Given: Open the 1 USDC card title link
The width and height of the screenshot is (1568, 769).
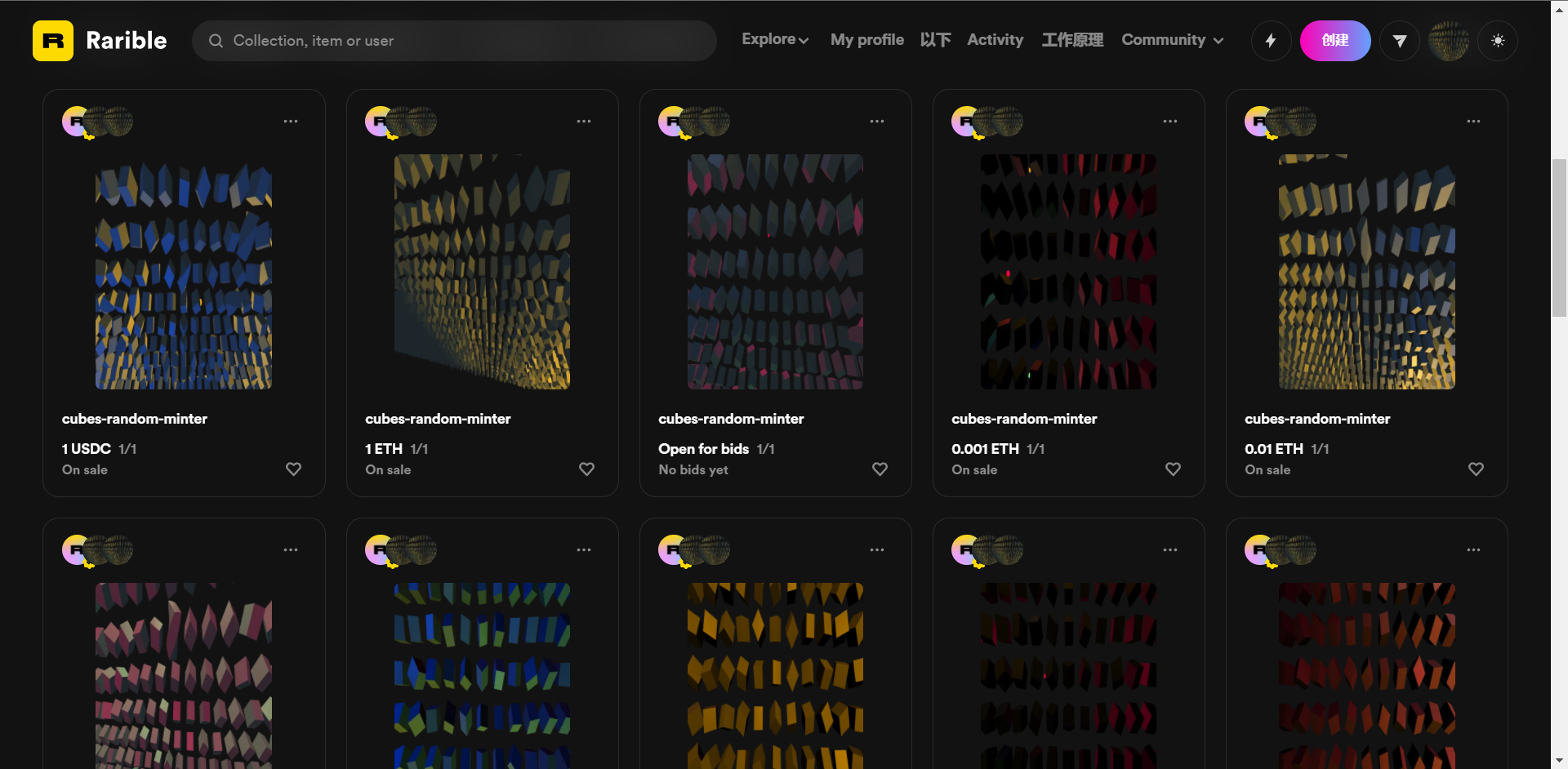Looking at the screenshot, I should point(135,419).
